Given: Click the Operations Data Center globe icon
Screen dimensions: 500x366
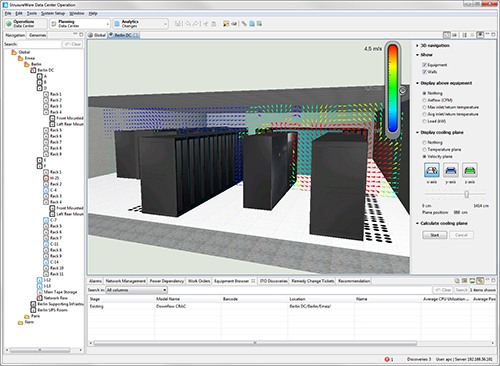Looking at the screenshot, I should 9,24.
